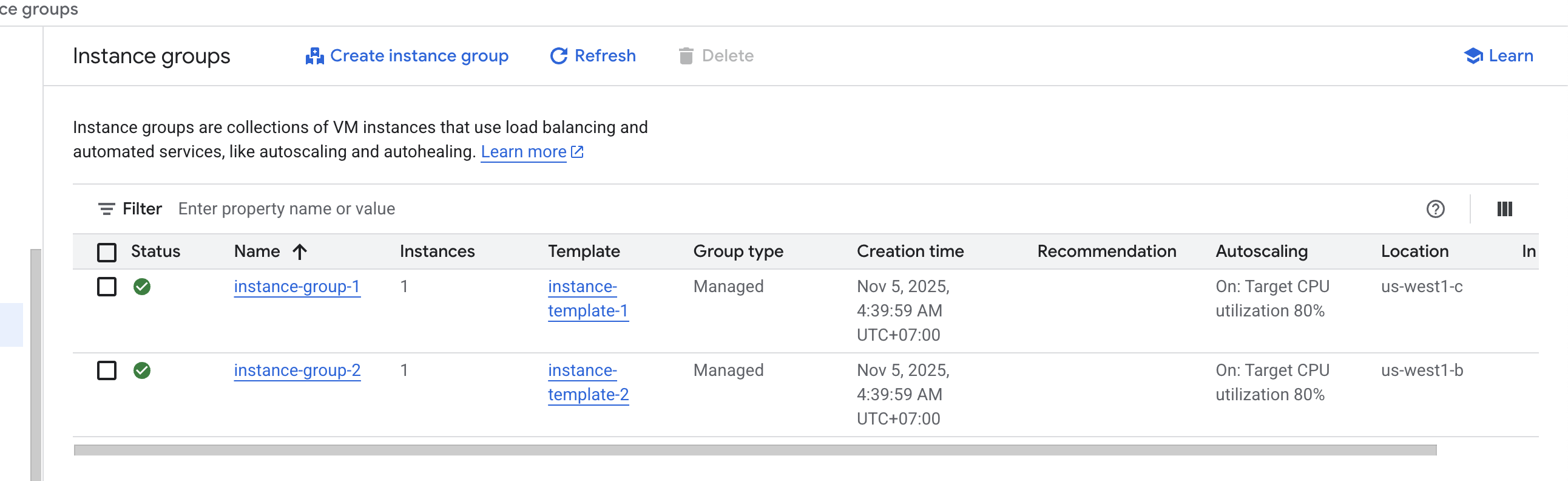The image size is (1568, 481).
Task: Sort by Name column ascending arrow
Action: tap(300, 251)
